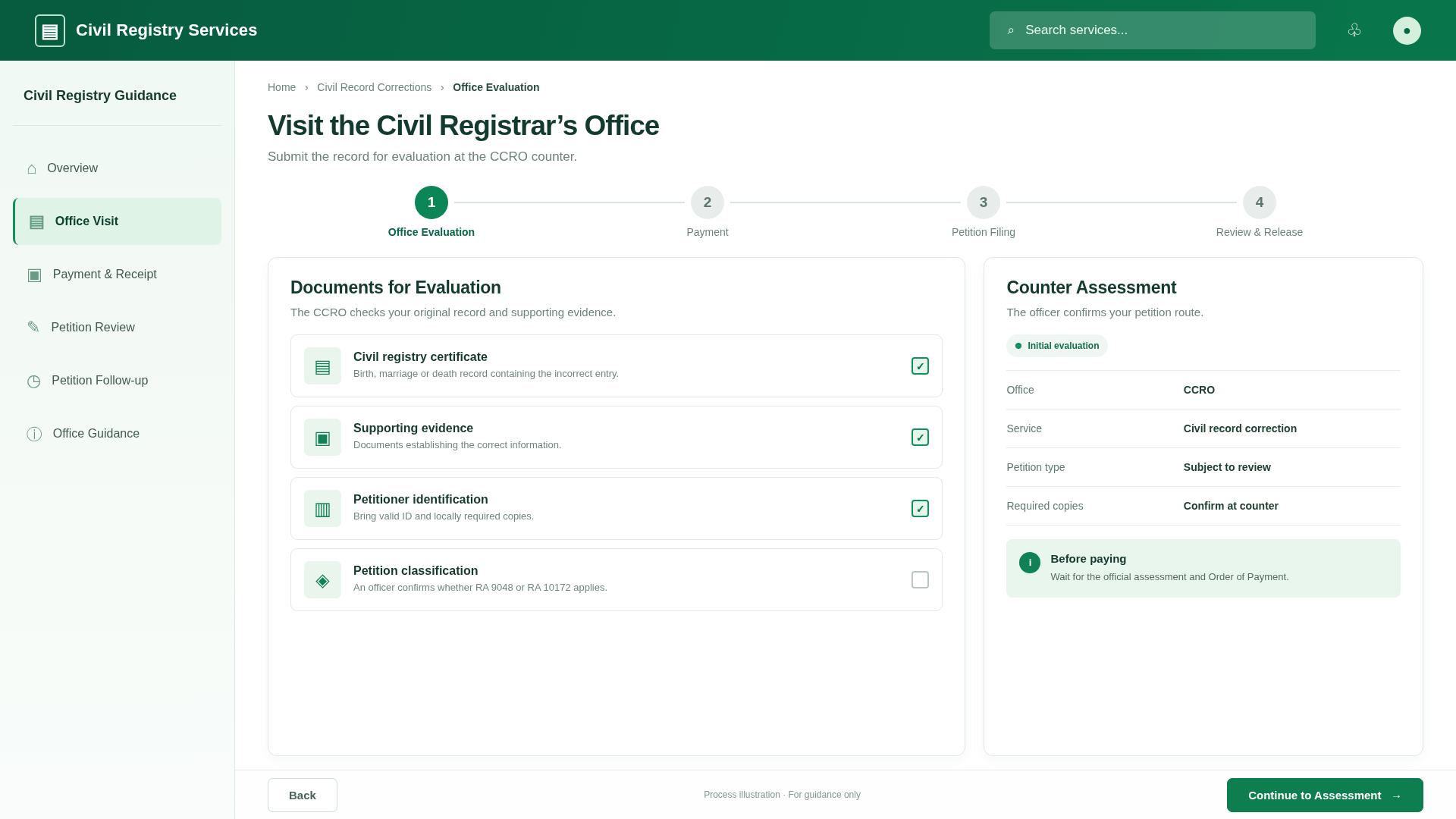Open Office Guidance in sidebar
1456x819 pixels.
(117, 434)
